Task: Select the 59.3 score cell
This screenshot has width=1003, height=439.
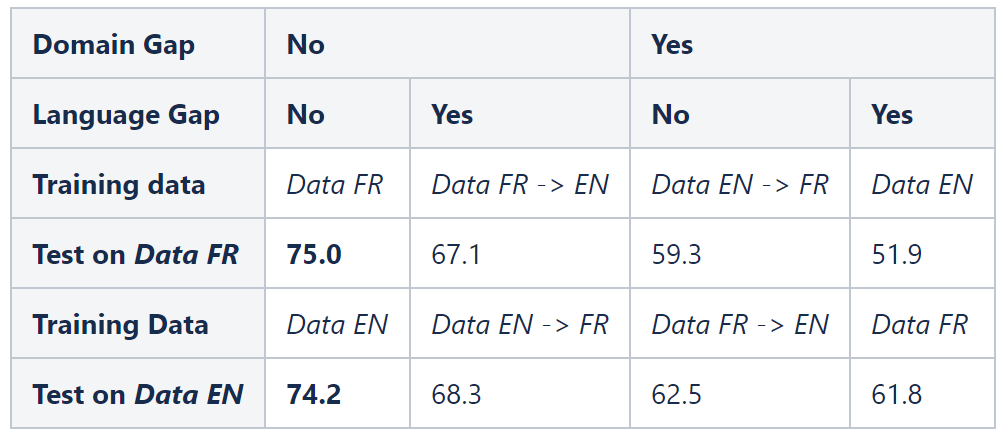Action: click(740, 253)
